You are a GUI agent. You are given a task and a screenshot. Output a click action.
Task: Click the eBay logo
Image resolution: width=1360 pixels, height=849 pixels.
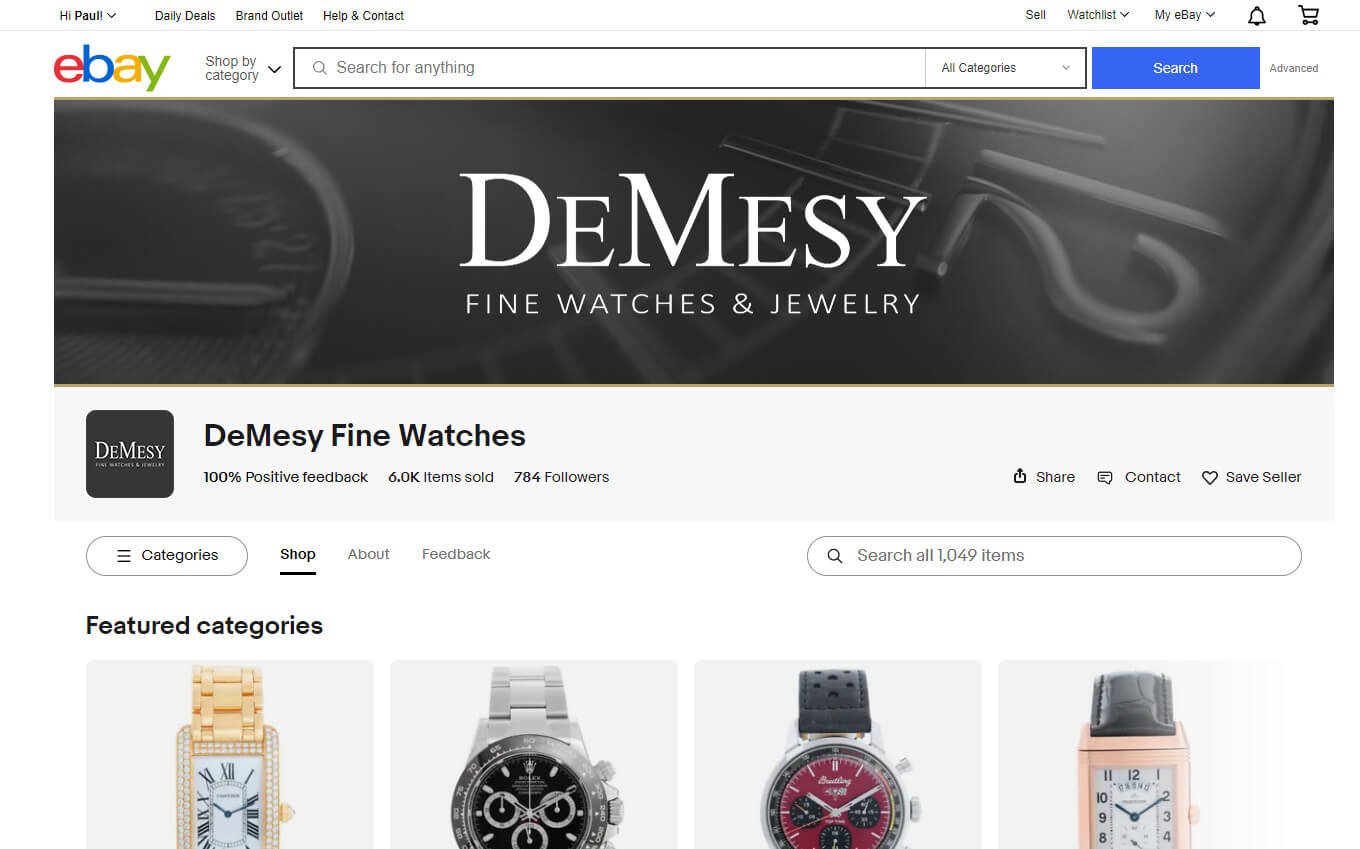click(112, 67)
